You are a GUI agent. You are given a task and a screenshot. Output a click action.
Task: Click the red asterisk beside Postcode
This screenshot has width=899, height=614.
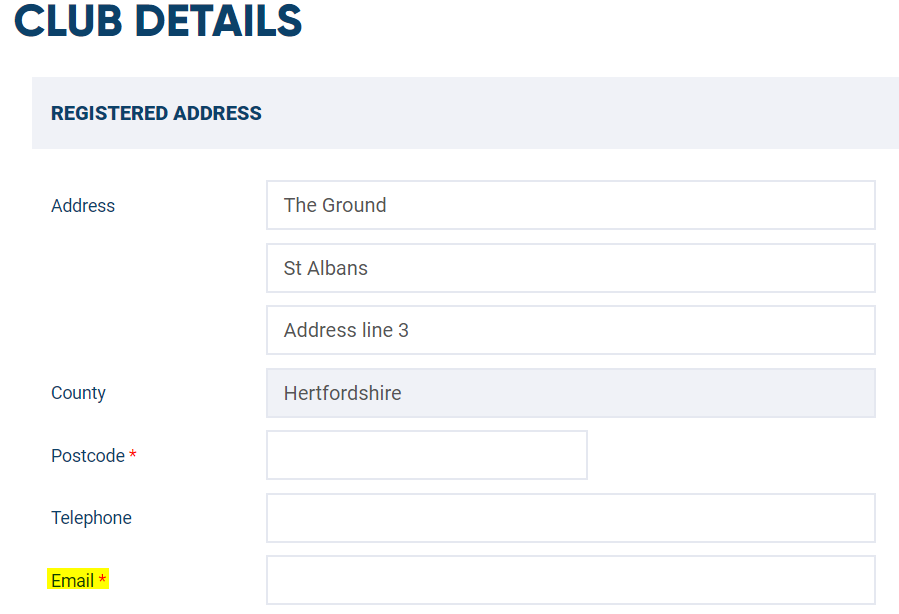[x=132, y=454]
